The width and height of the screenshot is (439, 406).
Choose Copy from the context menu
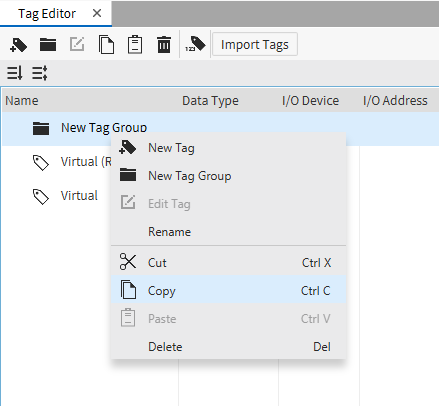228,291
